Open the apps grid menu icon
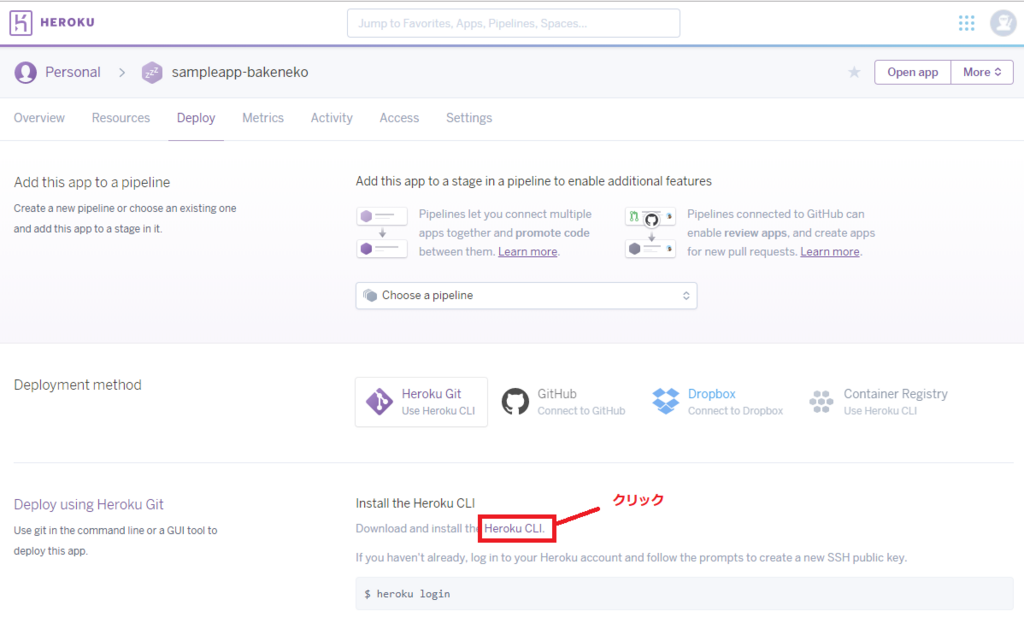Screen dimensions: 1024x623 tap(967, 24)
